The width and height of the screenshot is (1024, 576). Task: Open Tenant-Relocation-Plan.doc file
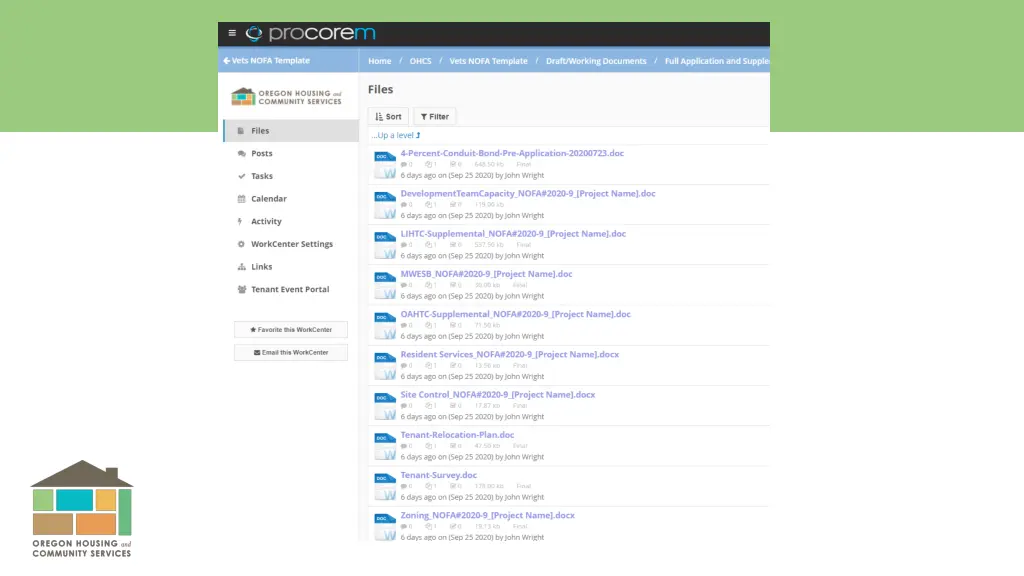[457, 435]
